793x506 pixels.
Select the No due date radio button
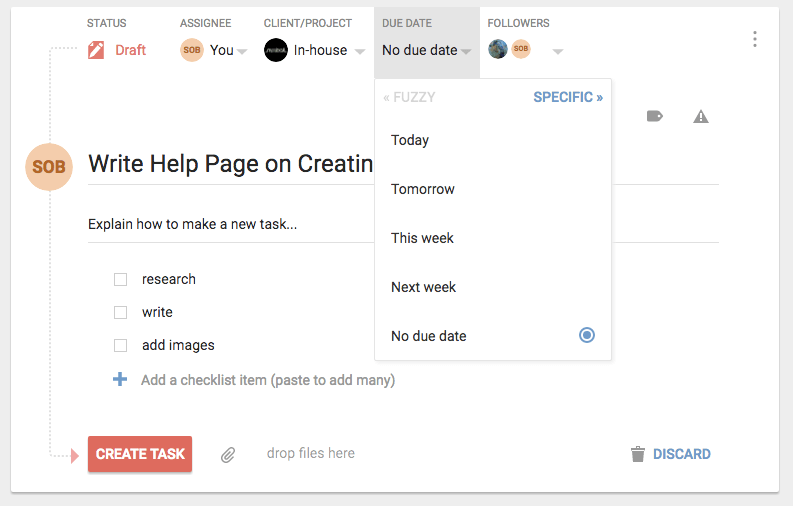(x=587, y=335)
